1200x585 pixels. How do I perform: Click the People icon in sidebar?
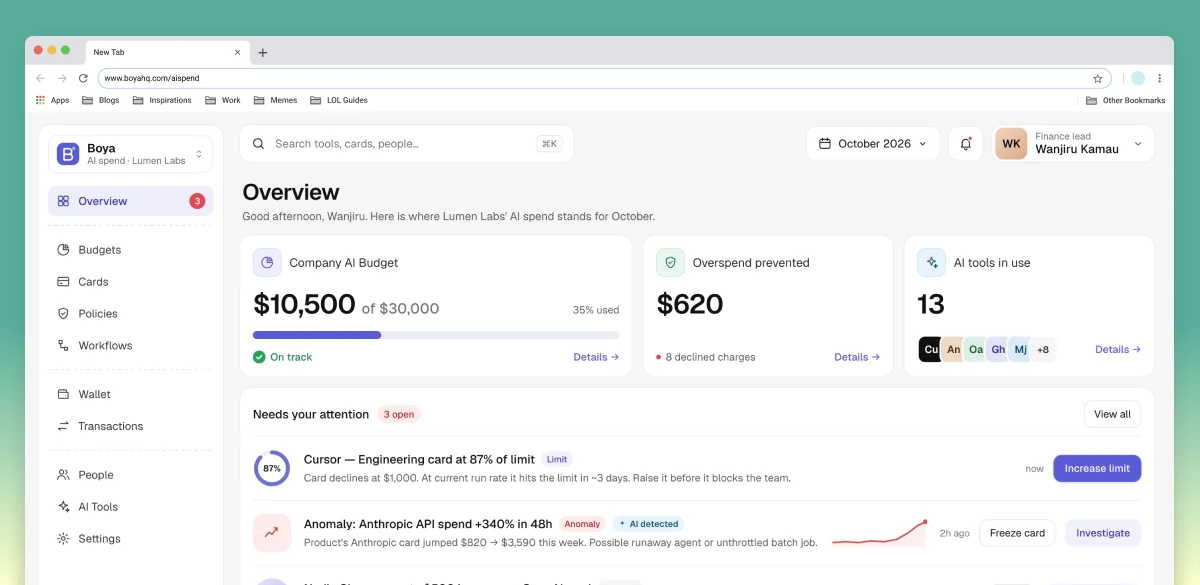[63, 475]
